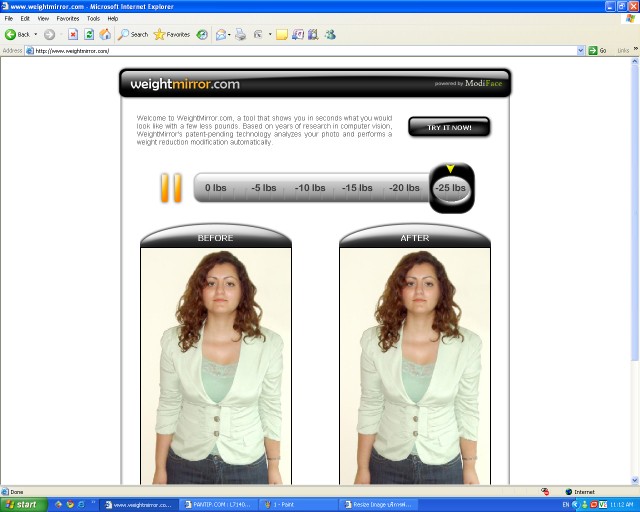The image size is (640, 512).
Task: Open the Tools menu
Action: [x=93, y=18]
